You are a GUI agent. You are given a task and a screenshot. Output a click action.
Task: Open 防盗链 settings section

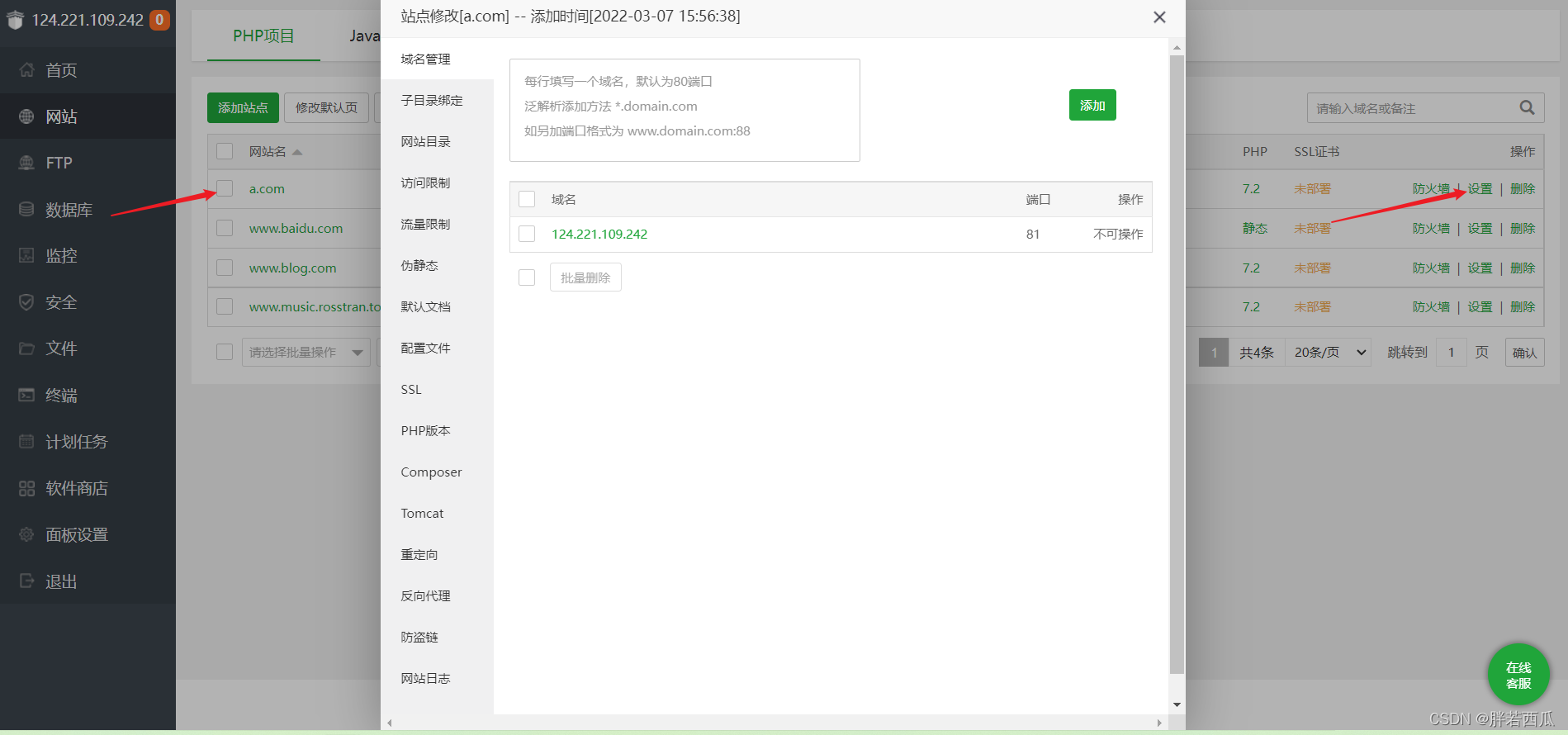[437, 637]
